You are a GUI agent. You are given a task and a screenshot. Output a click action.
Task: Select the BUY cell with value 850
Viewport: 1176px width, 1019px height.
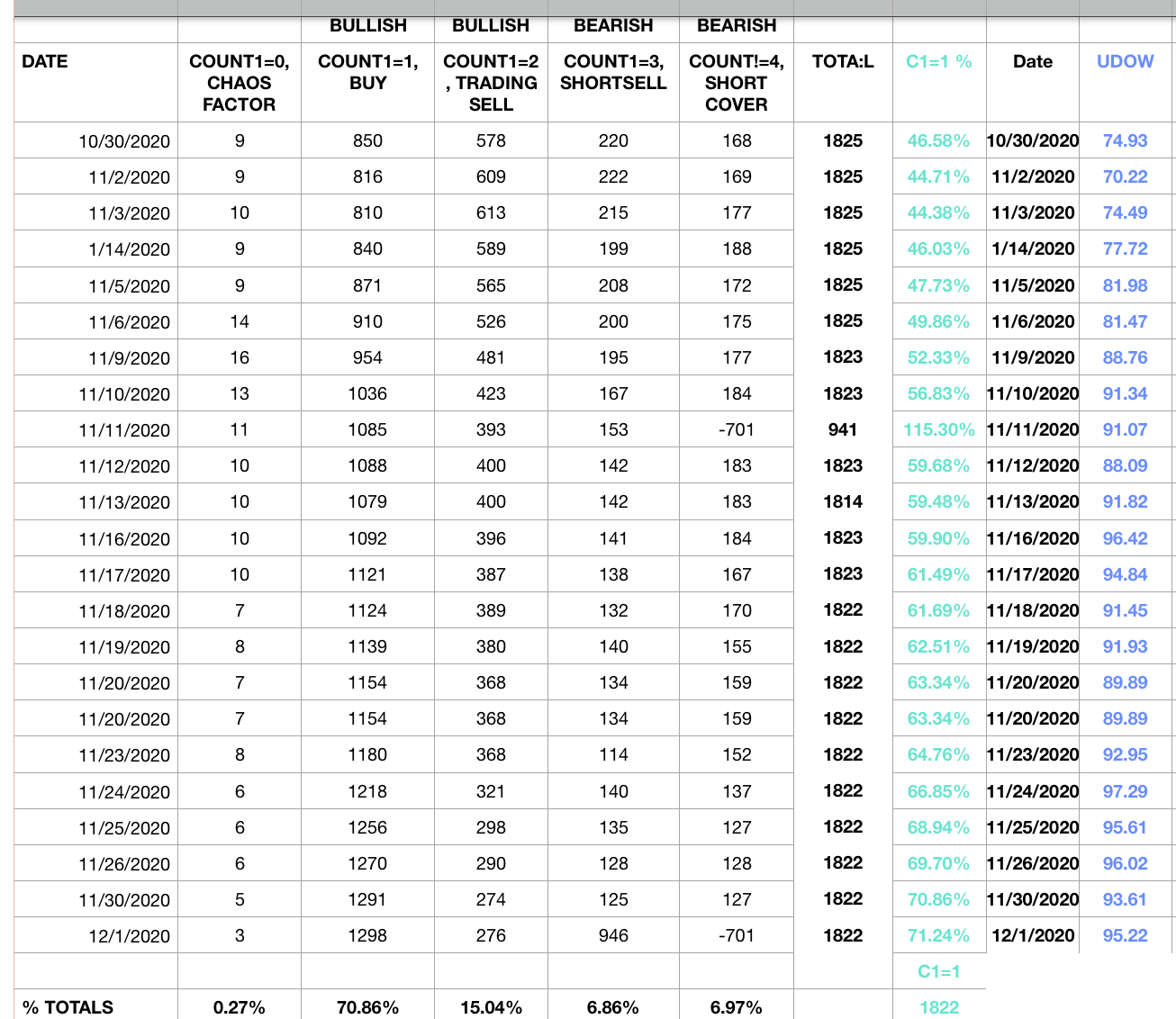click(x=367, y=140)
